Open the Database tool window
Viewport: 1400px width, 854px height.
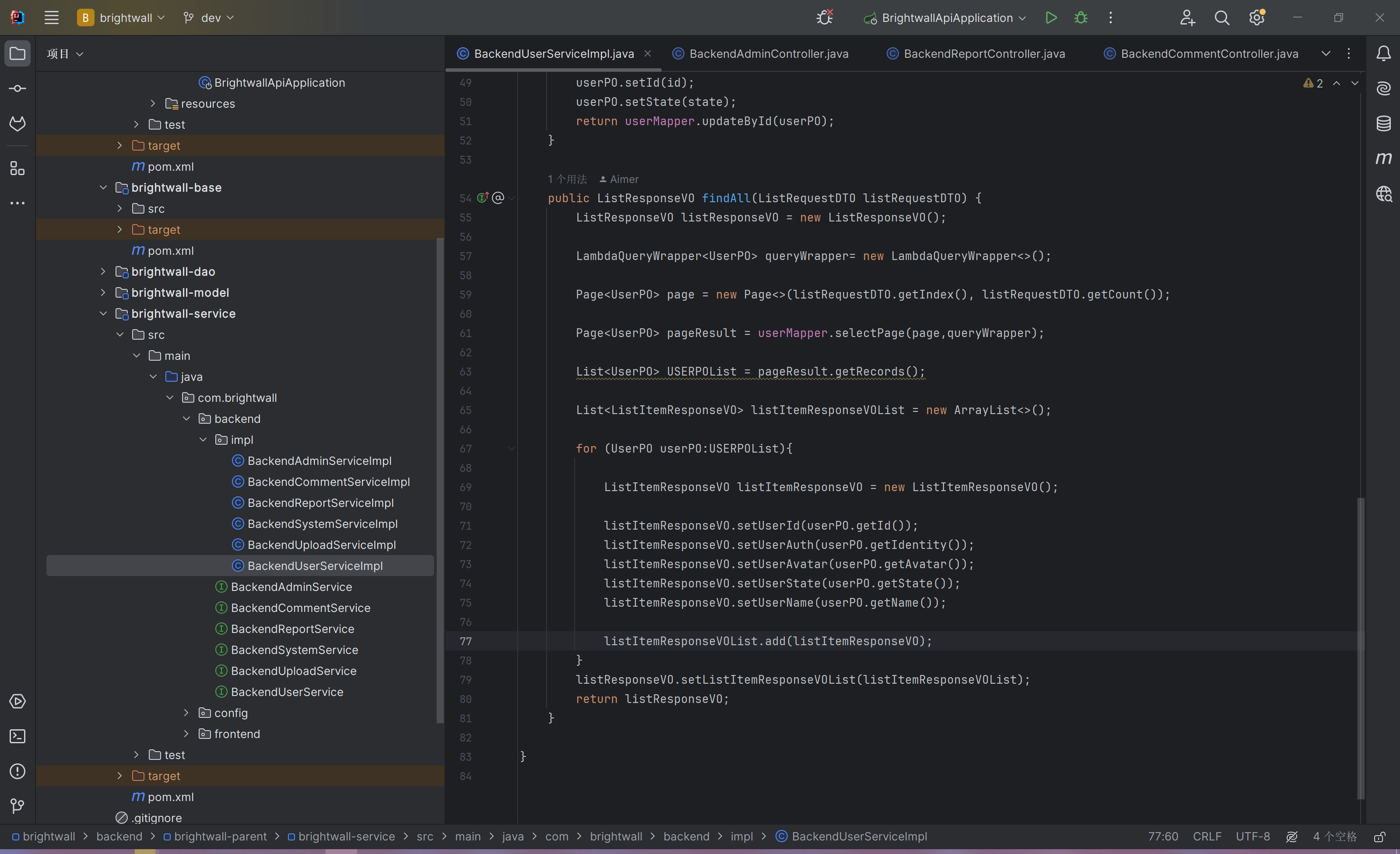[x=1383, y=123]
